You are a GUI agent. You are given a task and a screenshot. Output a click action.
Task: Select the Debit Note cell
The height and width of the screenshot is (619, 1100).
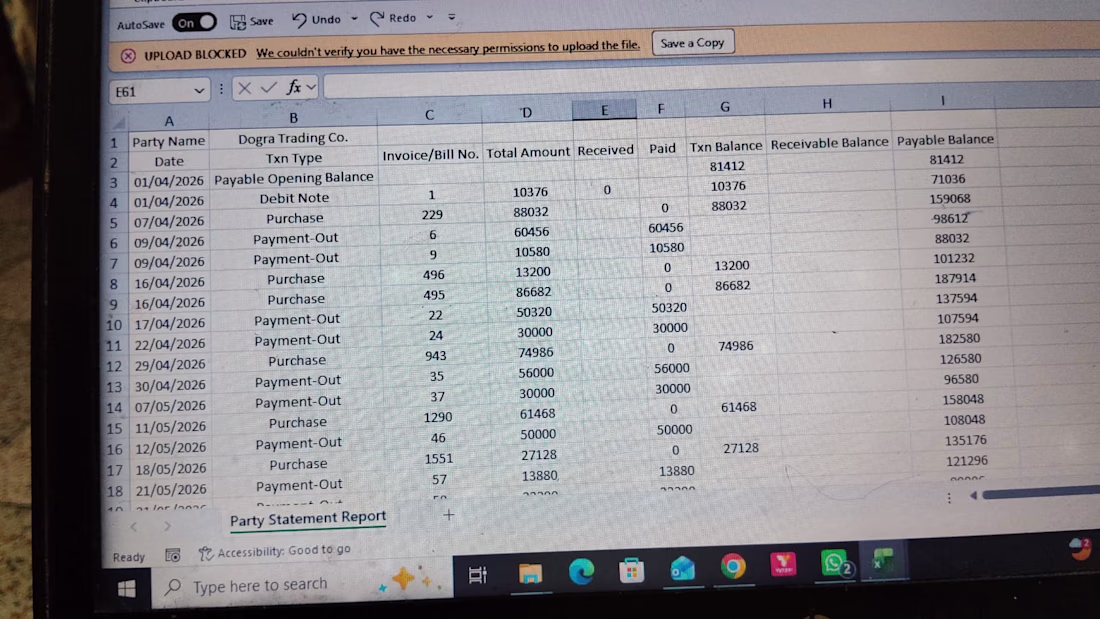(295, 199)
